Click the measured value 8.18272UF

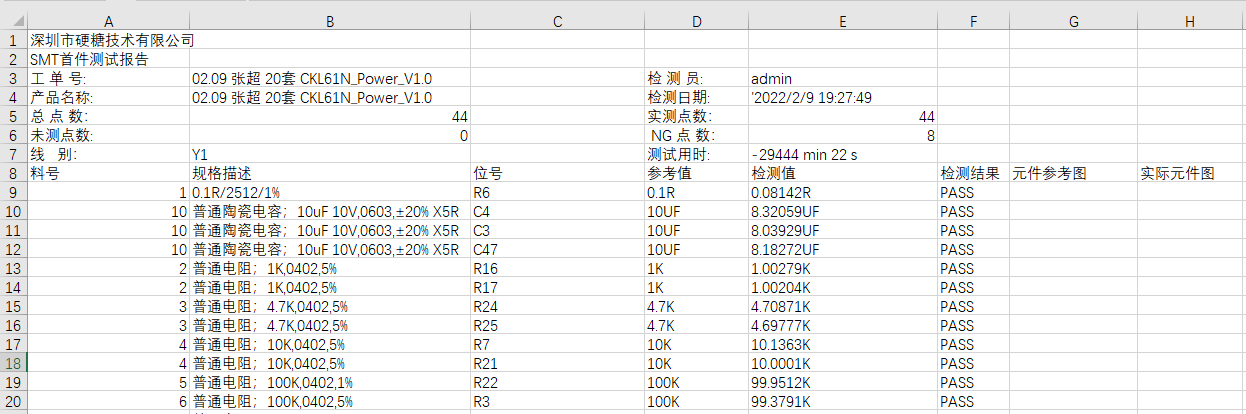[x=843, y=249]
